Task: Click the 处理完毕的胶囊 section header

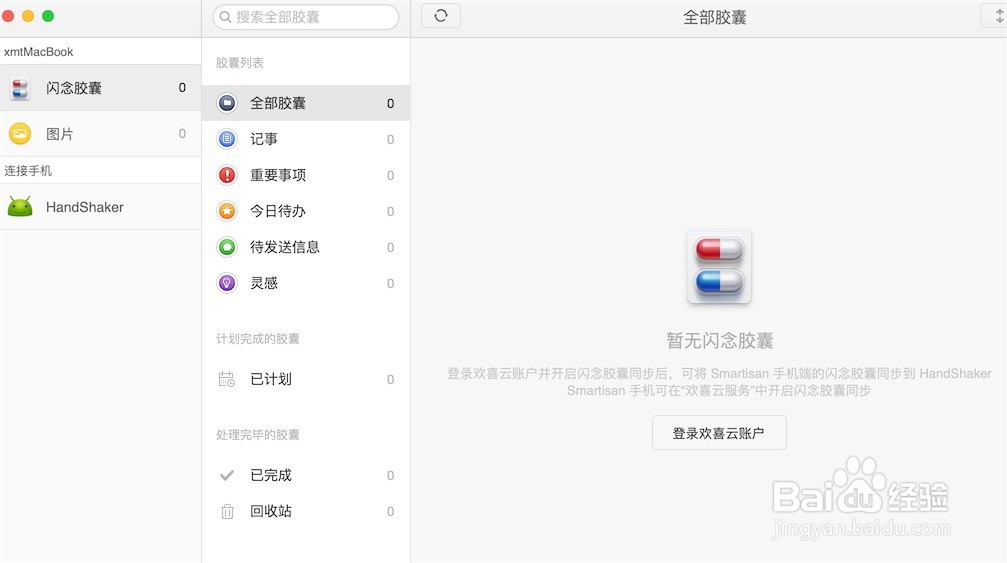Action: click(x=258, y=435)
